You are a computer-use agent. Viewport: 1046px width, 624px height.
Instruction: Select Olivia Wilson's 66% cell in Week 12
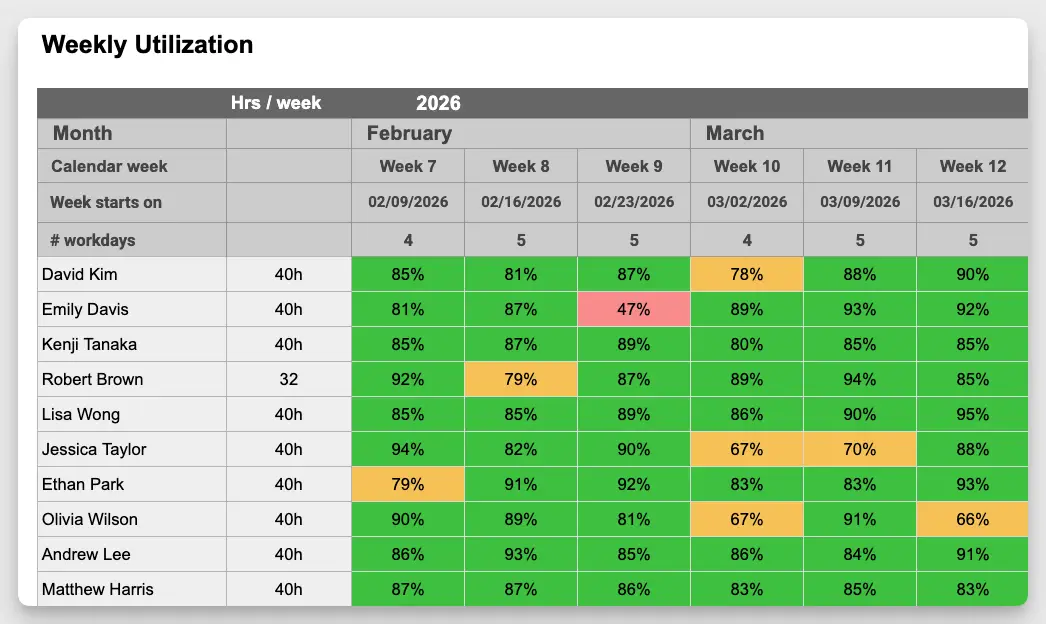pos(972,519)
